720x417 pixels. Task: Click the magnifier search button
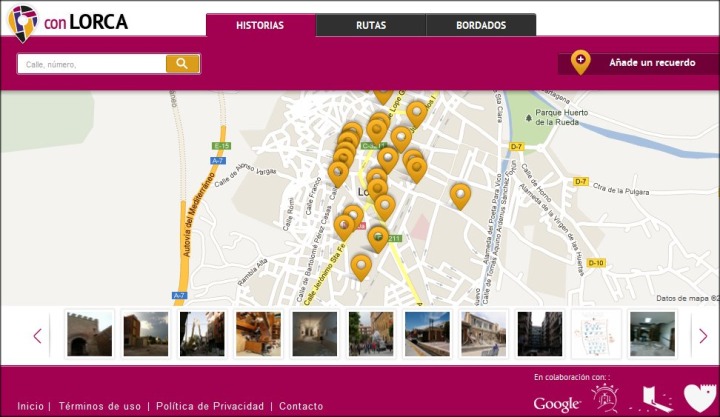coord(182,64)
